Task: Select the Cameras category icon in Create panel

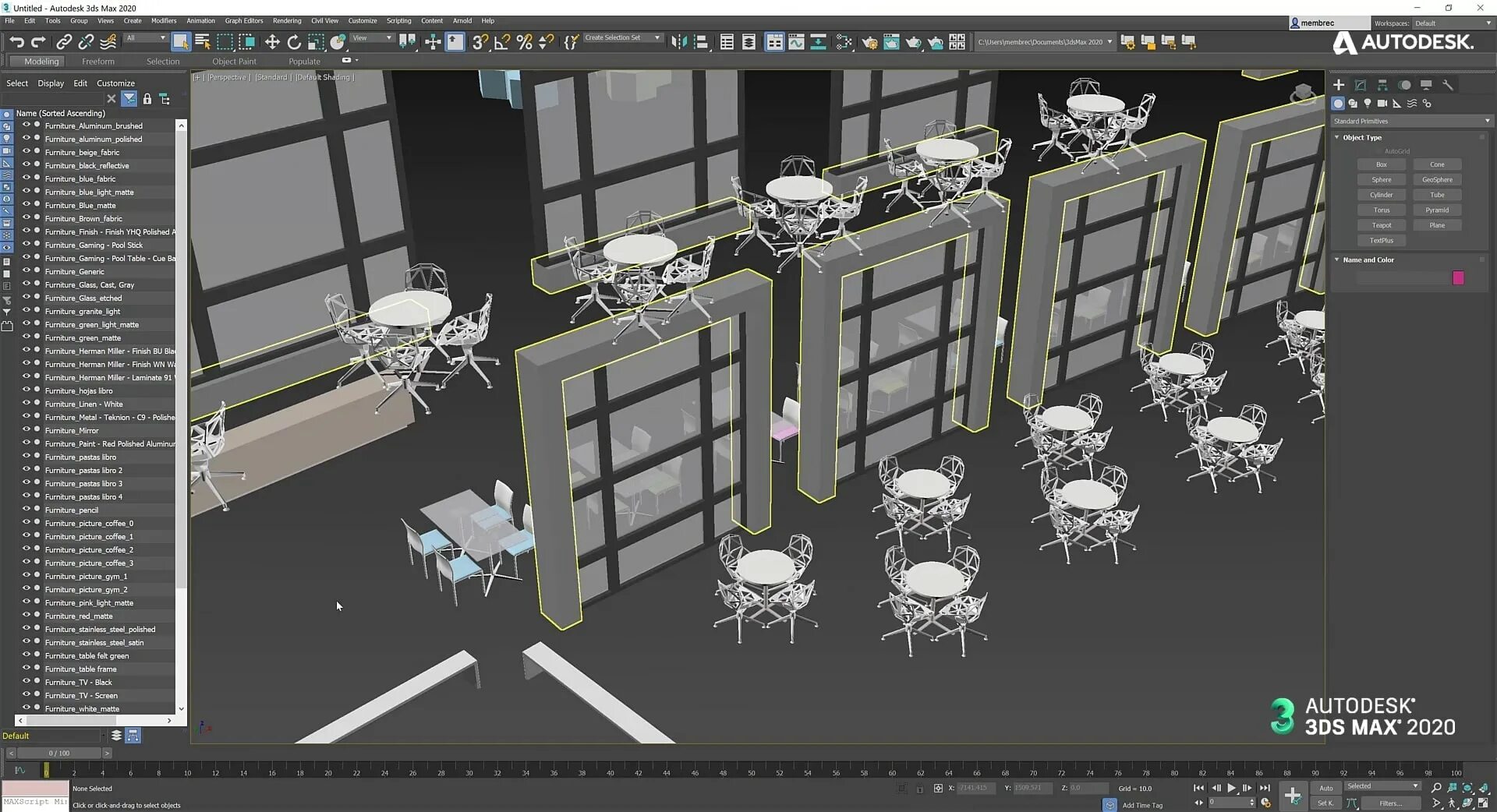Action: coord(1382,104)
